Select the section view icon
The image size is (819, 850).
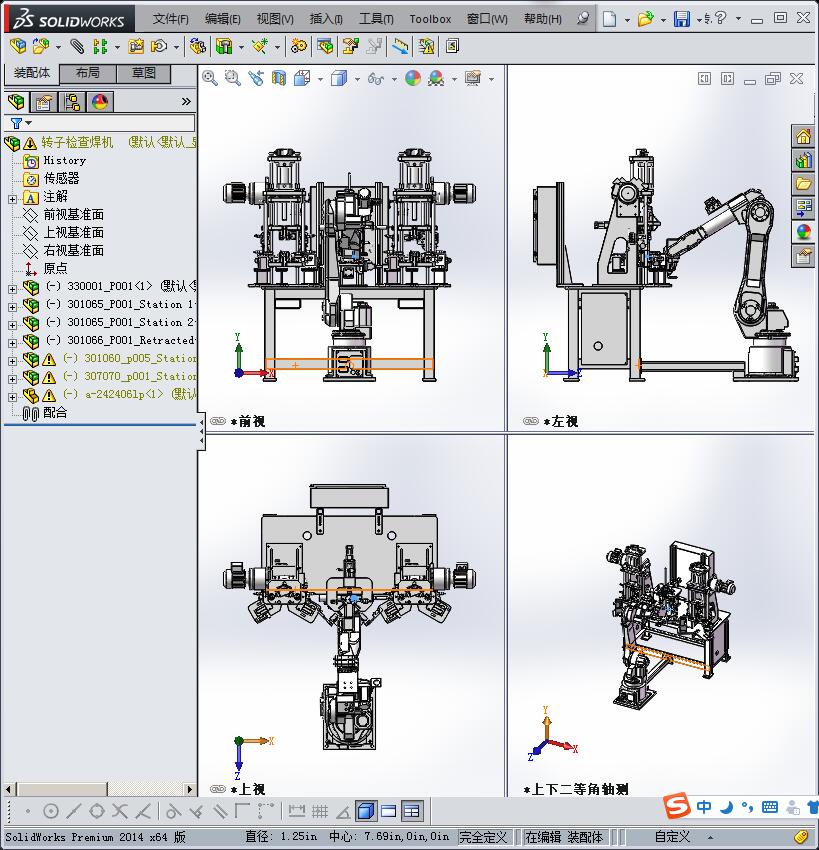coord(279,78)
